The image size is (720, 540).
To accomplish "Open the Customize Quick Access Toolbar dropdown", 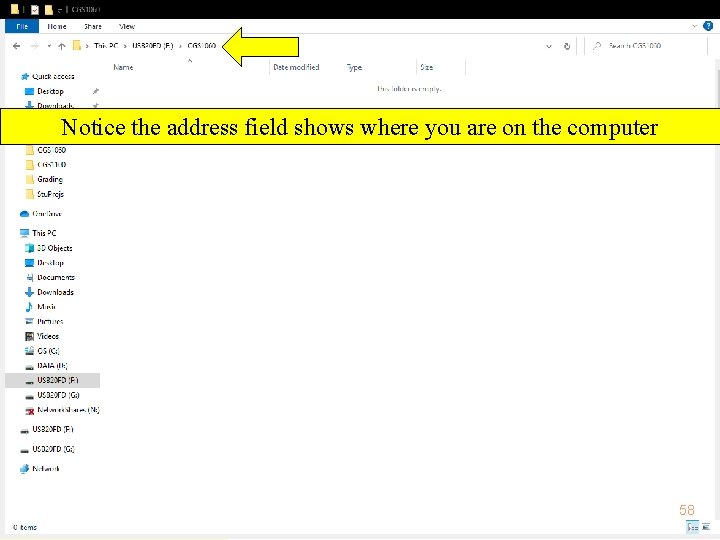I will point(60,10).
